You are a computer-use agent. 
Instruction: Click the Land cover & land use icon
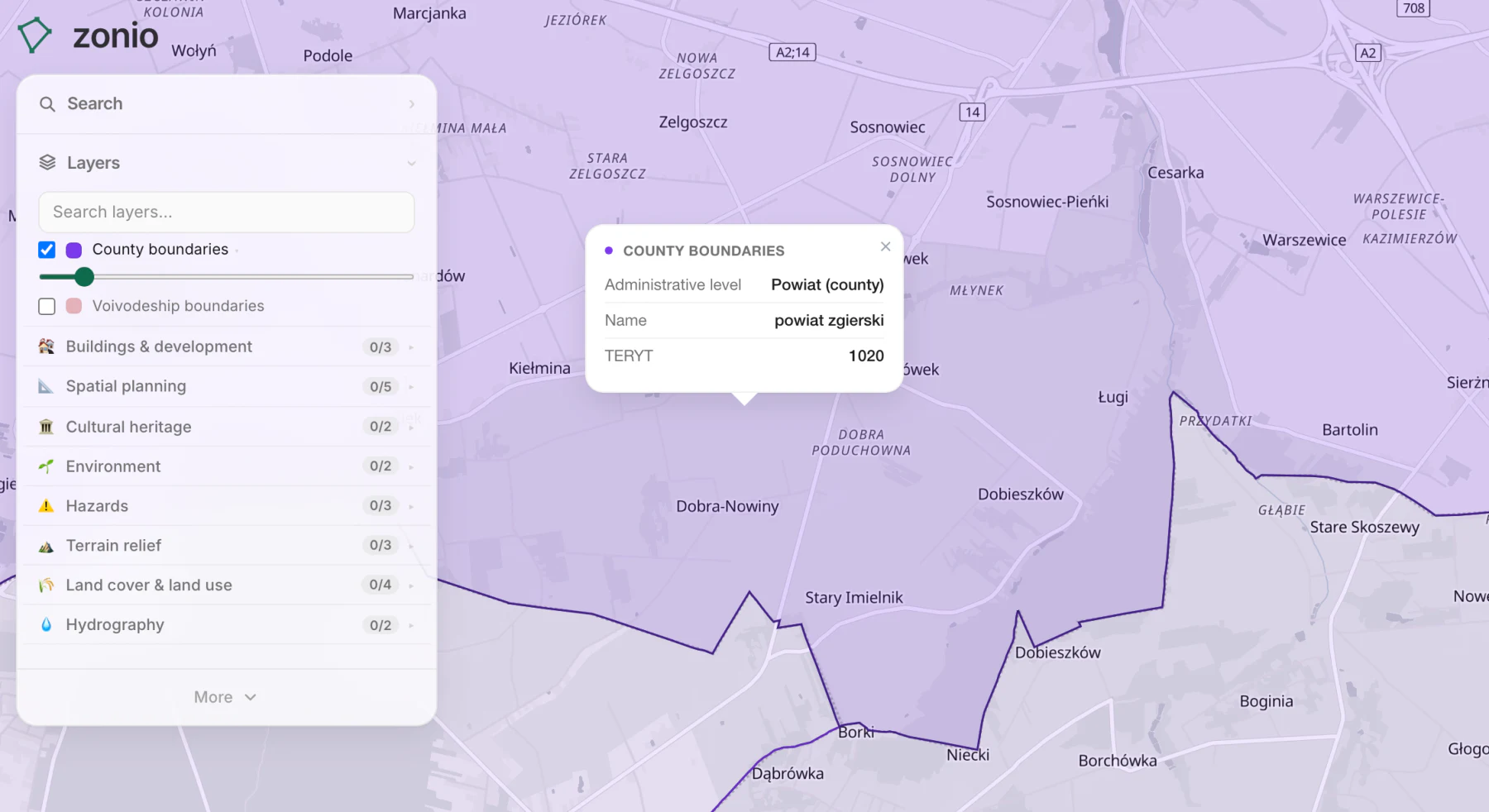pyautogui.click(x=46, y=585)
